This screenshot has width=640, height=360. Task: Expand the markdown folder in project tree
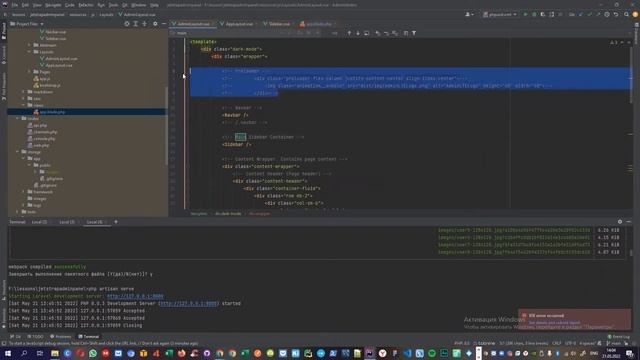[24, 92]
